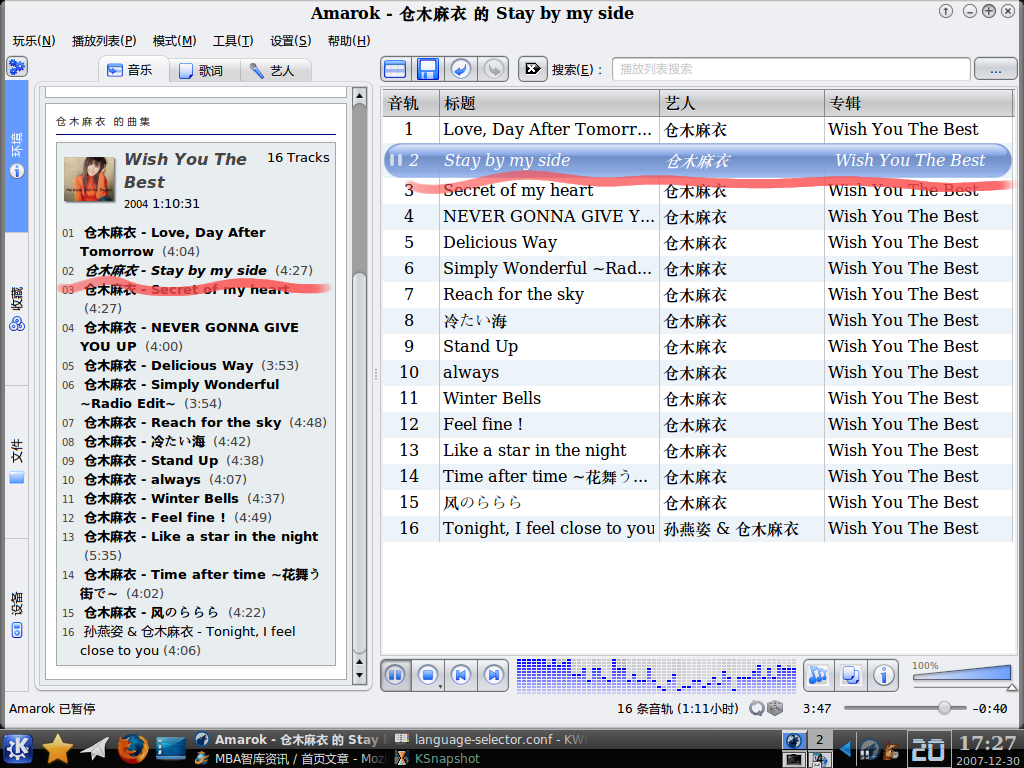The image size is (1024, 768).
Task: Stop playback with the stop button
Action: coord(428,675)
